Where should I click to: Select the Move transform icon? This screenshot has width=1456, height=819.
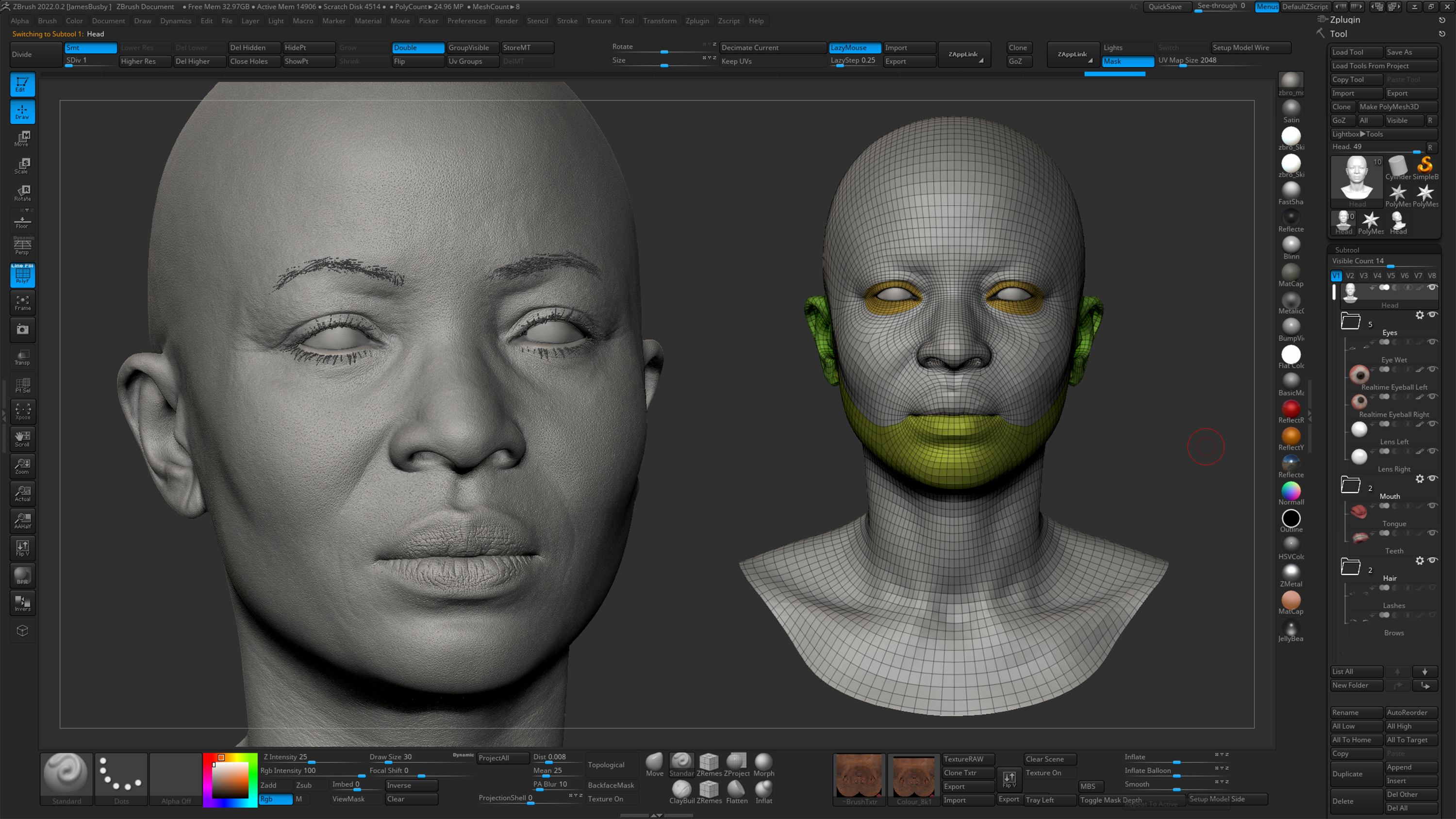[23, 138]
